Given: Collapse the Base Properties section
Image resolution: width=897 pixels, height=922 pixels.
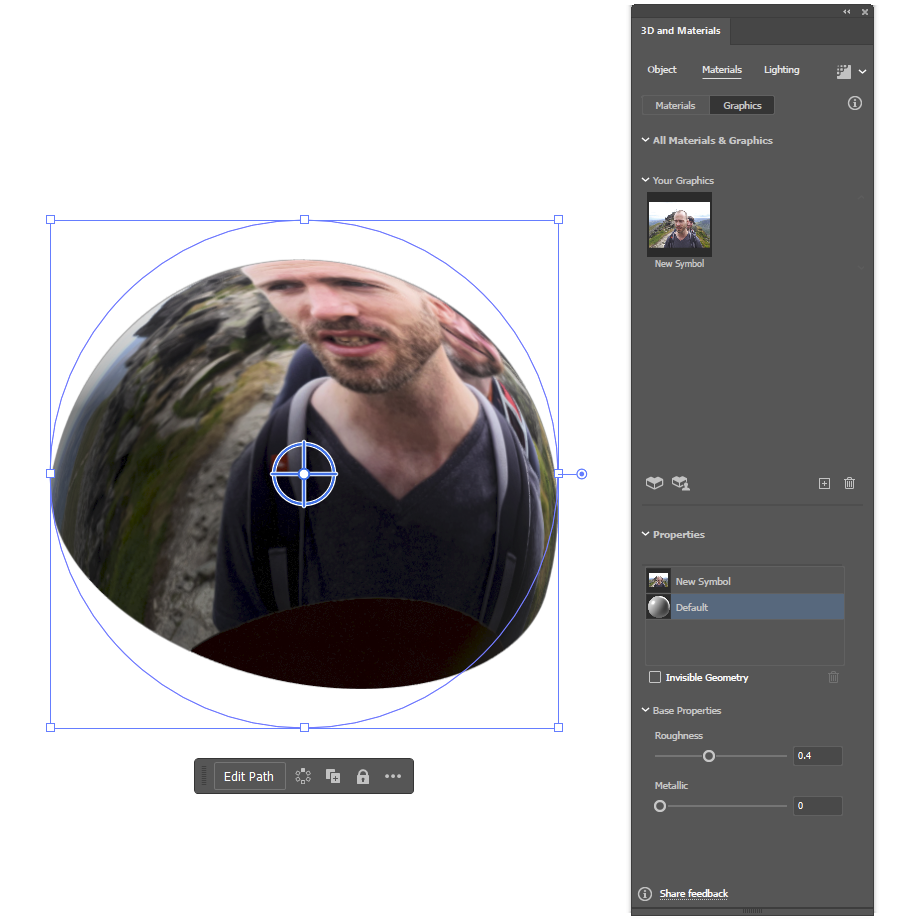Looking at the screenshot, I should coord(645,710).
